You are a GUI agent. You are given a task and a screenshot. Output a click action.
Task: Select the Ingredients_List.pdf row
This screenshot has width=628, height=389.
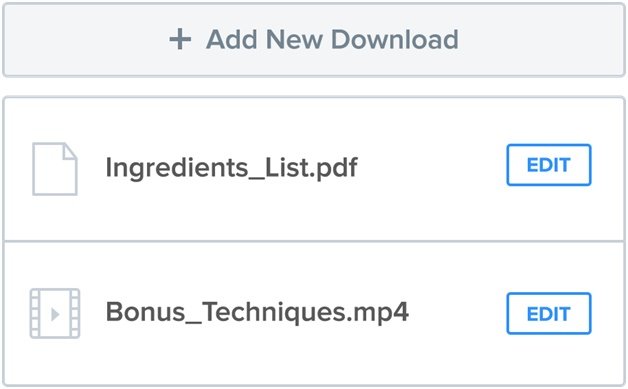coord(314,169)
